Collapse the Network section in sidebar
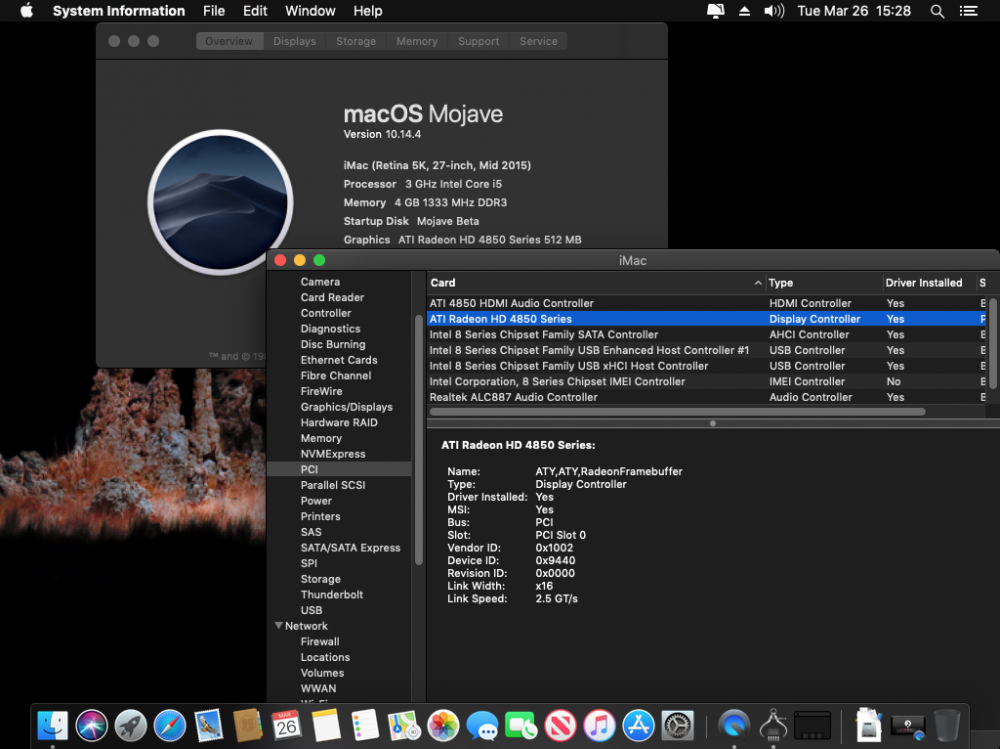 pos(279,626)
